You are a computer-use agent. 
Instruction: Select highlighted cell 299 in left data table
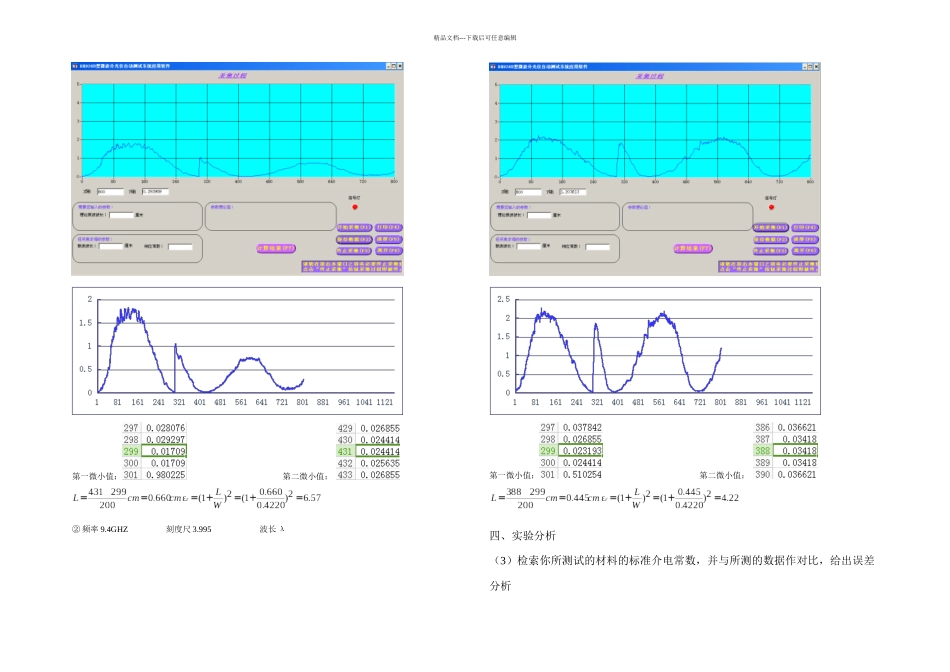coord(131,451)
